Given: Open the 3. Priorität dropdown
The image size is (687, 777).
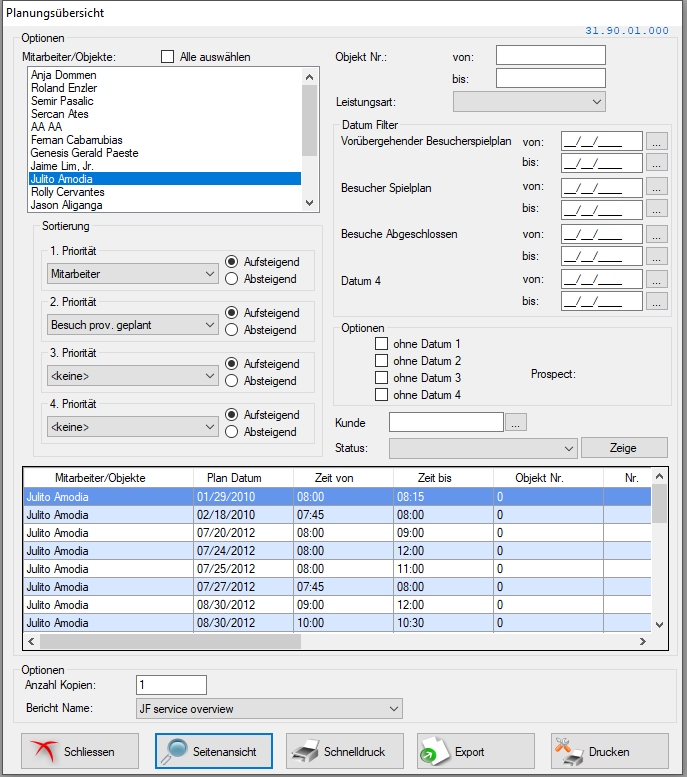Looking at the screenshot, I should click(x=132, y=376).
